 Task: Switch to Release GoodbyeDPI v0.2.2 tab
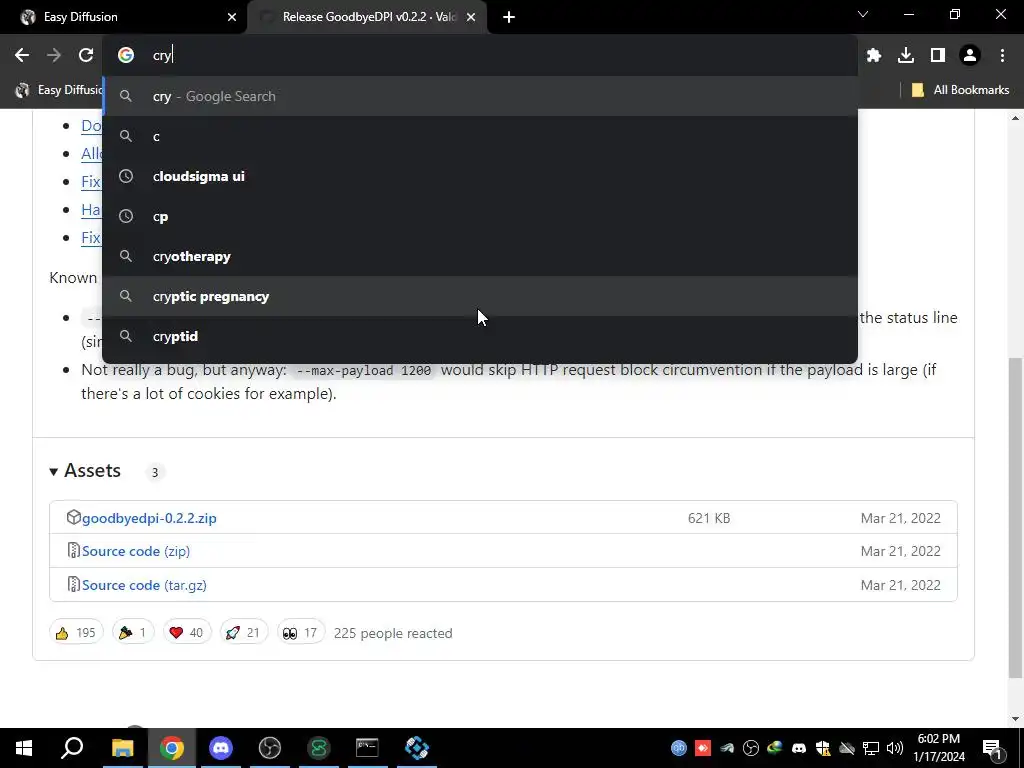367,17
